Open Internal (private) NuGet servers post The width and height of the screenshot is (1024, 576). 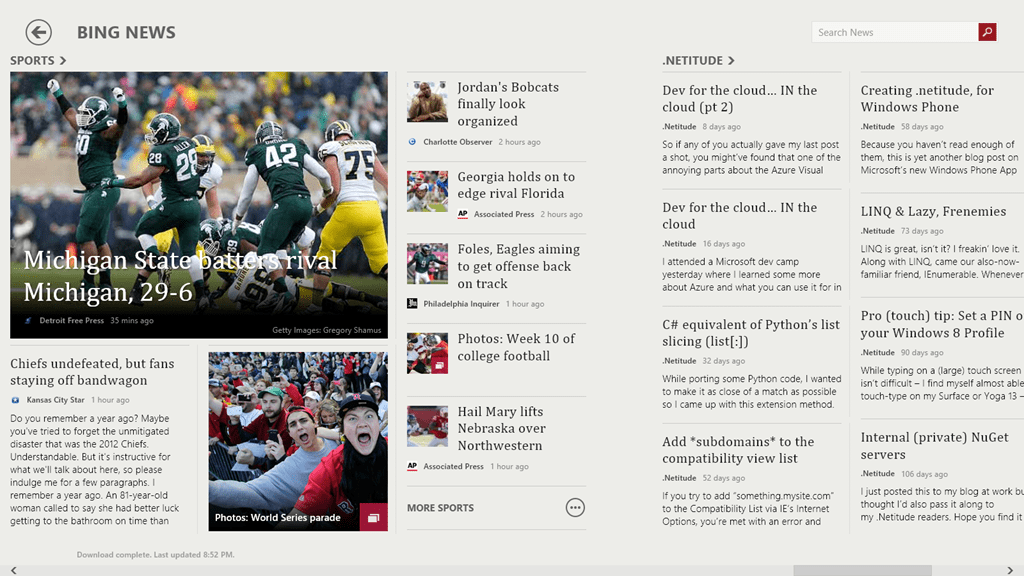tap(934, 445)
